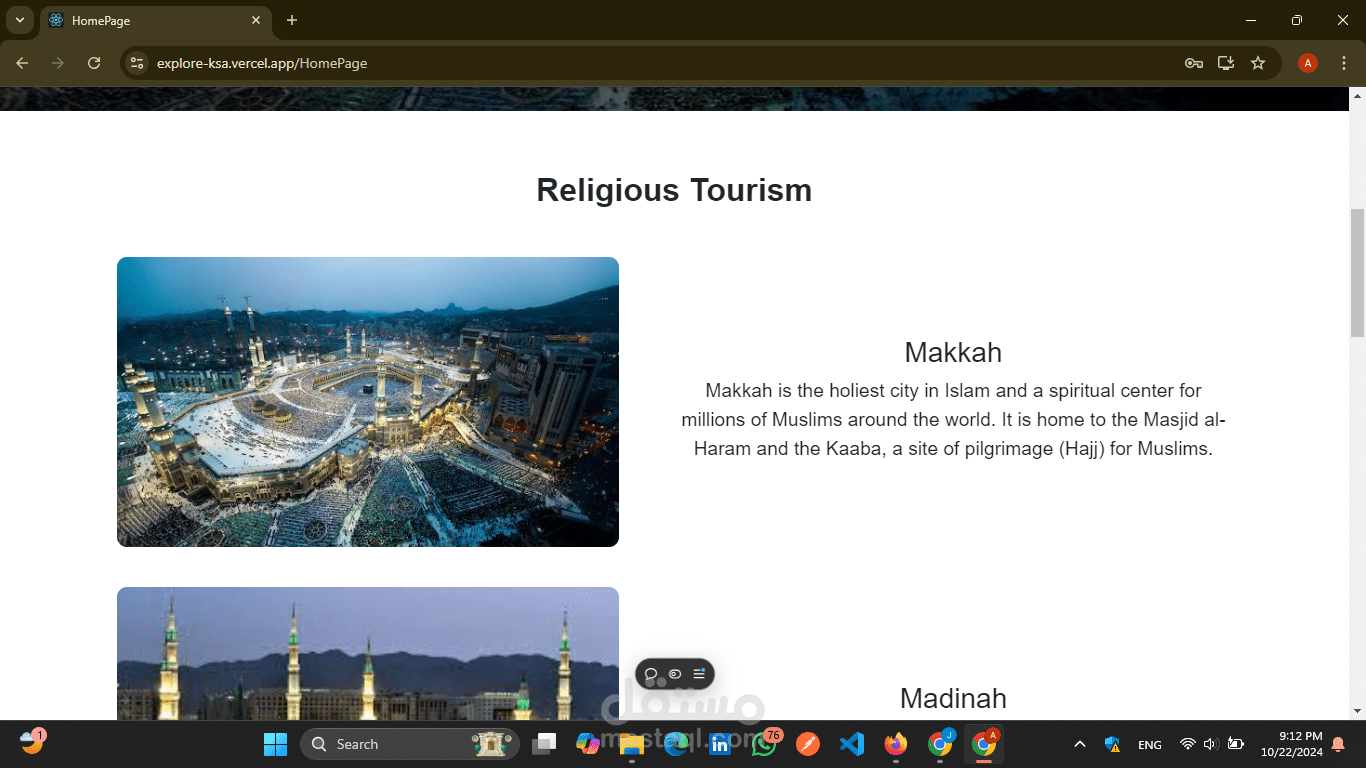Open the menu lines icon in the floating toolbar

(x=699, y=674)
